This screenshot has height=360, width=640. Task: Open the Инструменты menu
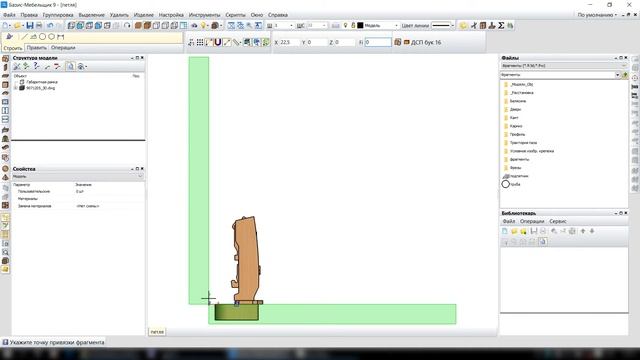(204, 15)
